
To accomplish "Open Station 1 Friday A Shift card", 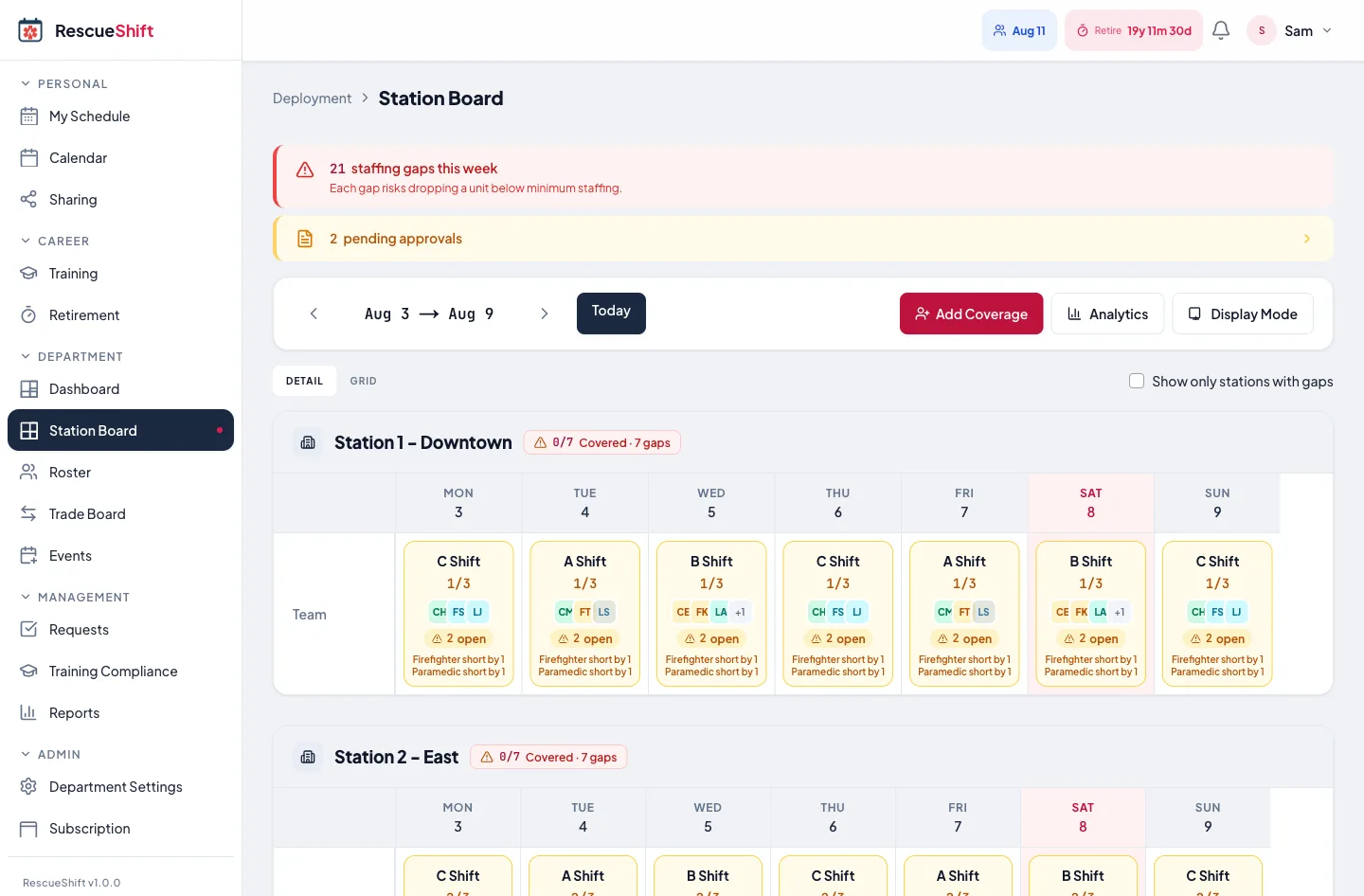I will pyautogui.click(x=964, y=614).
